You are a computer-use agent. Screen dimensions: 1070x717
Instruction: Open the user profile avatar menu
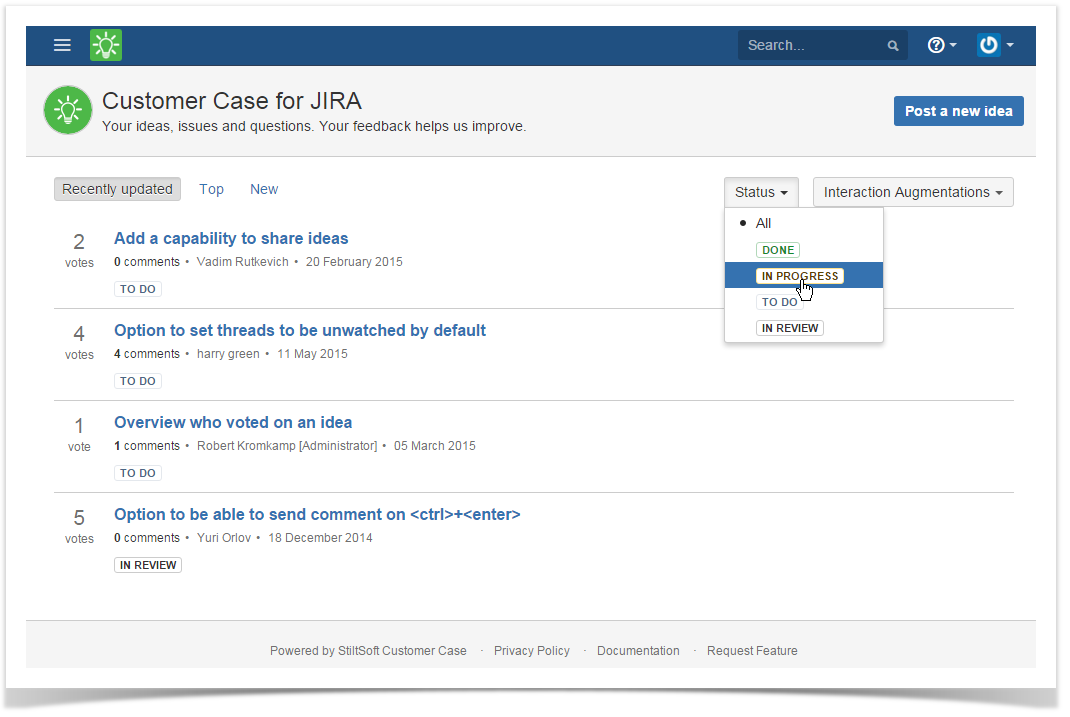point(996,45)
